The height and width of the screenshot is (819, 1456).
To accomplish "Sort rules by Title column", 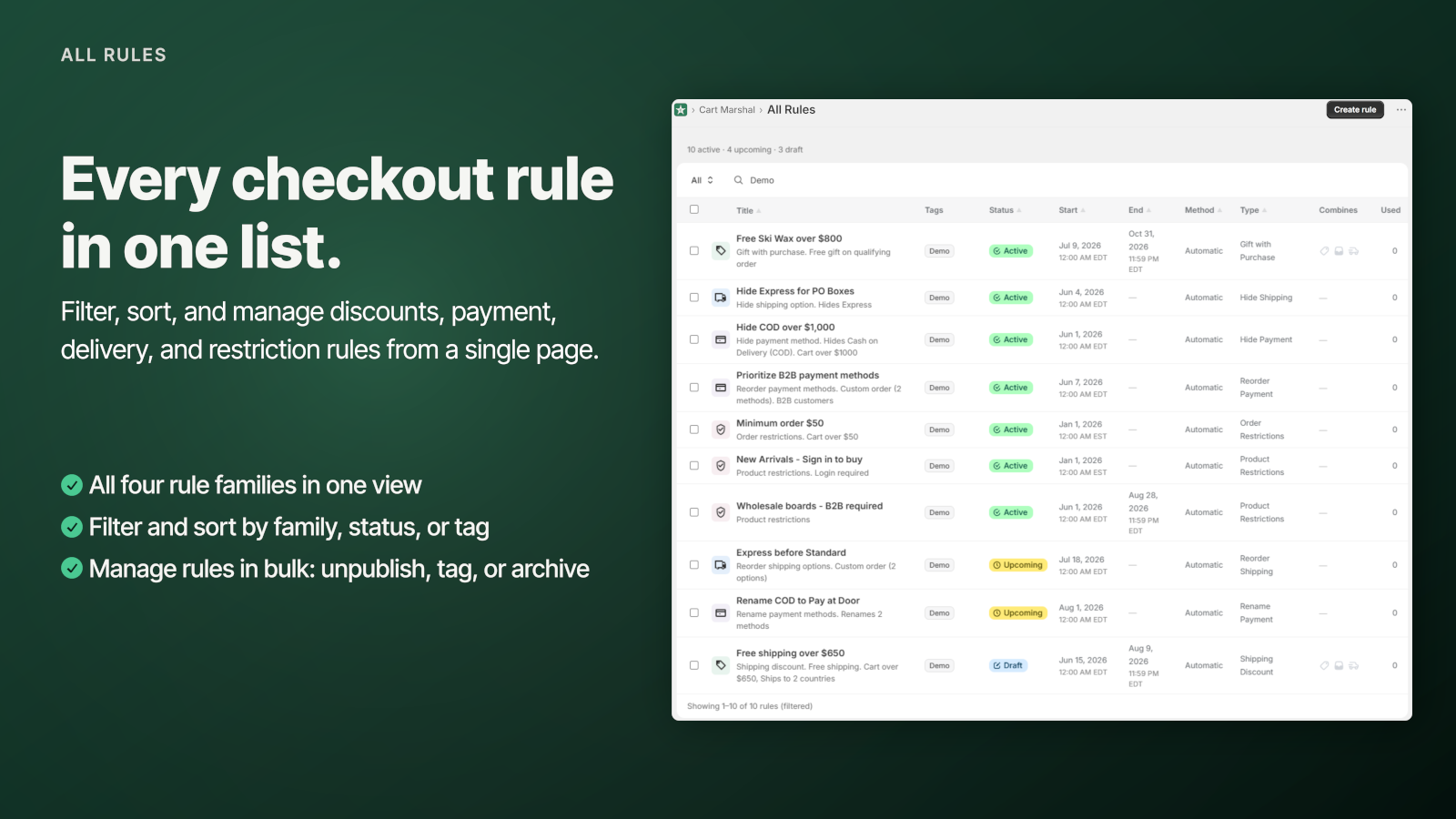I will click(748, 211).
